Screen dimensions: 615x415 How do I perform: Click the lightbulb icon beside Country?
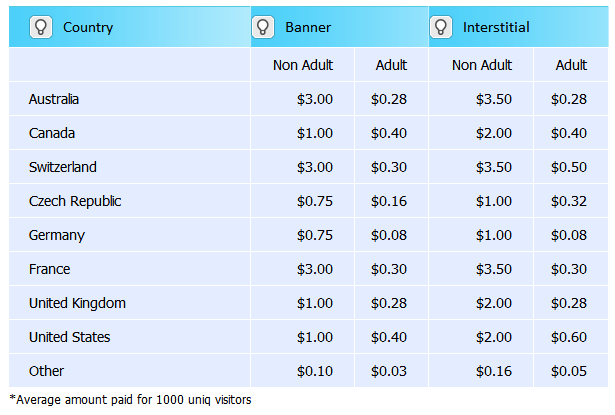[x=41, y=27]
